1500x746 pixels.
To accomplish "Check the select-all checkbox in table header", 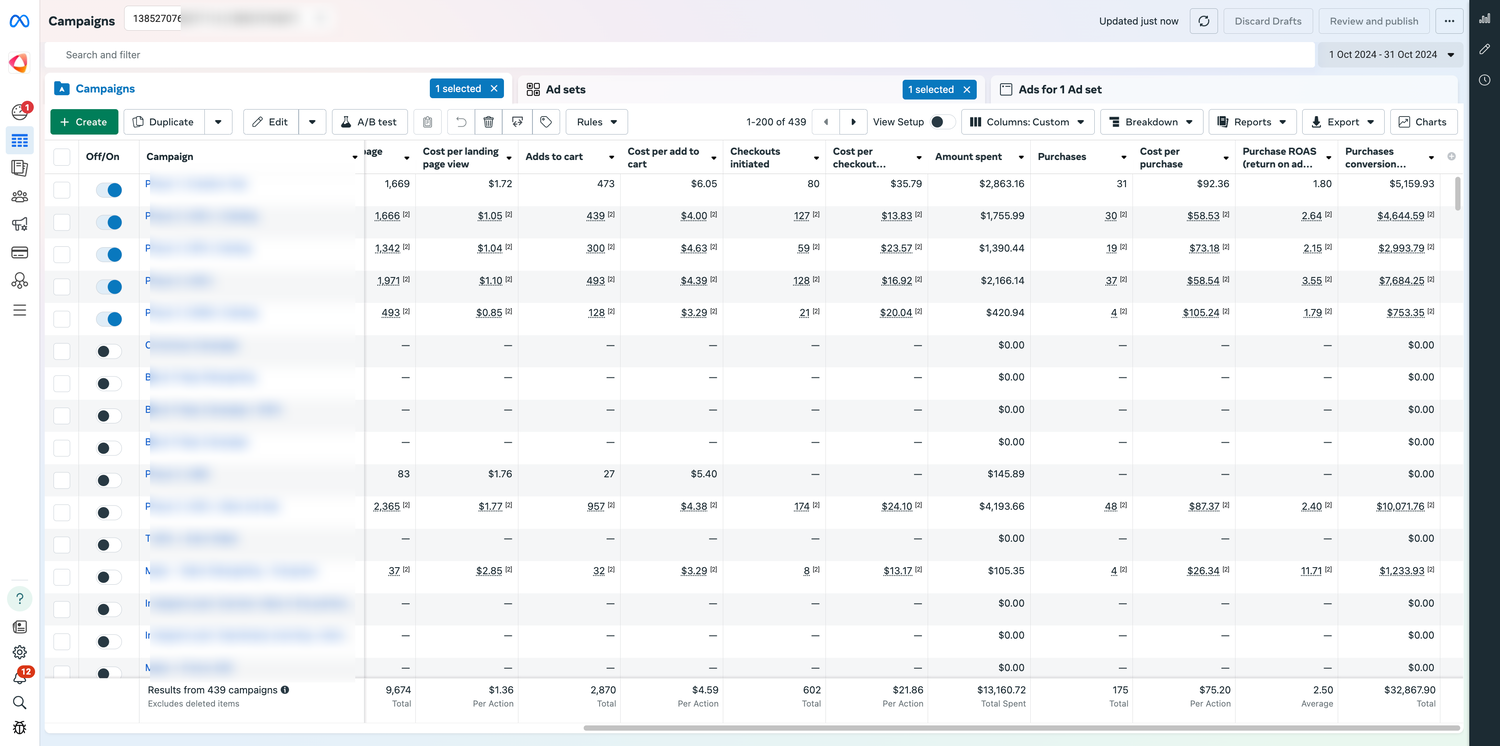I will pos(62,156).
